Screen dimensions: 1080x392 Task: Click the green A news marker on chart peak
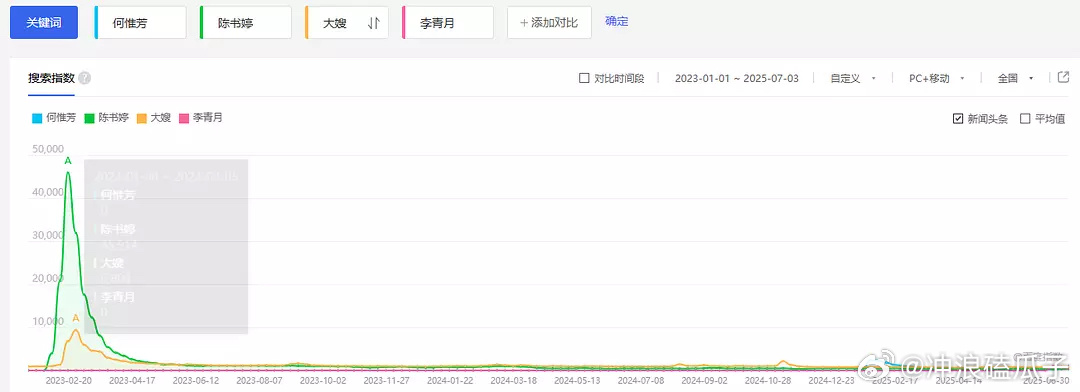click(x=68, y=161)
